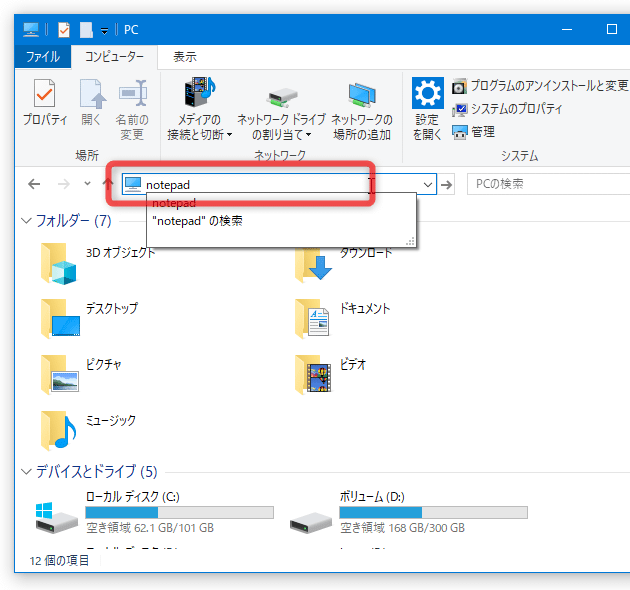The height and width of the screenshot is (590, 630).
Task: Click the Go arrow beside address bar
Action: pos(446,184)
